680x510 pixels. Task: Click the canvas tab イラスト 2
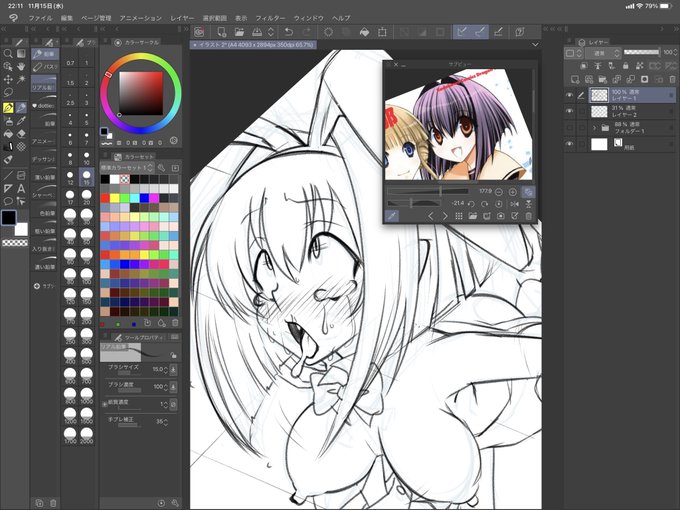(254, 45)
